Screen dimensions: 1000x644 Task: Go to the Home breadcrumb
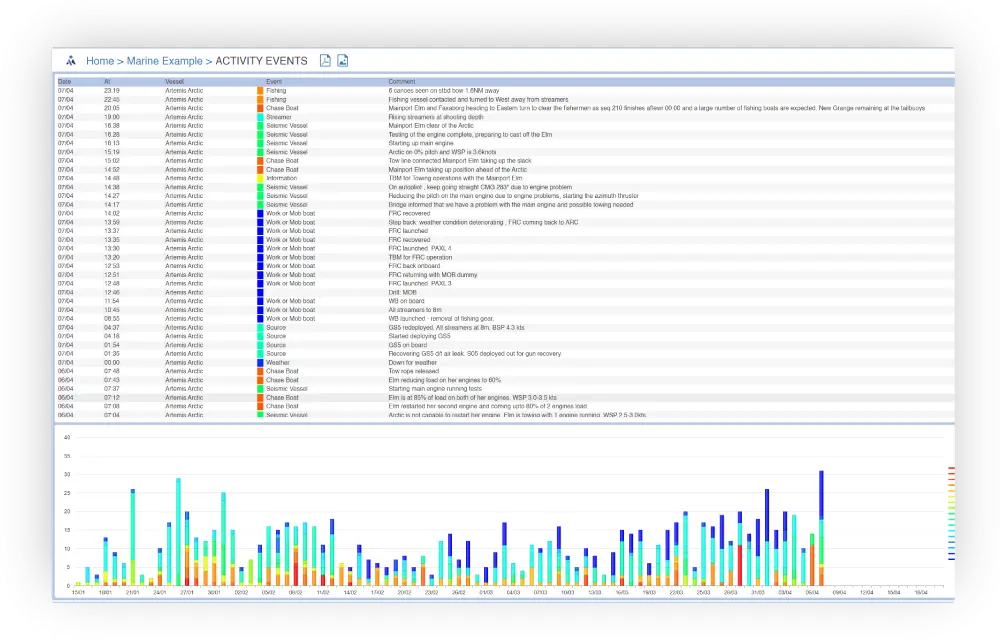(x=100, y=61)
